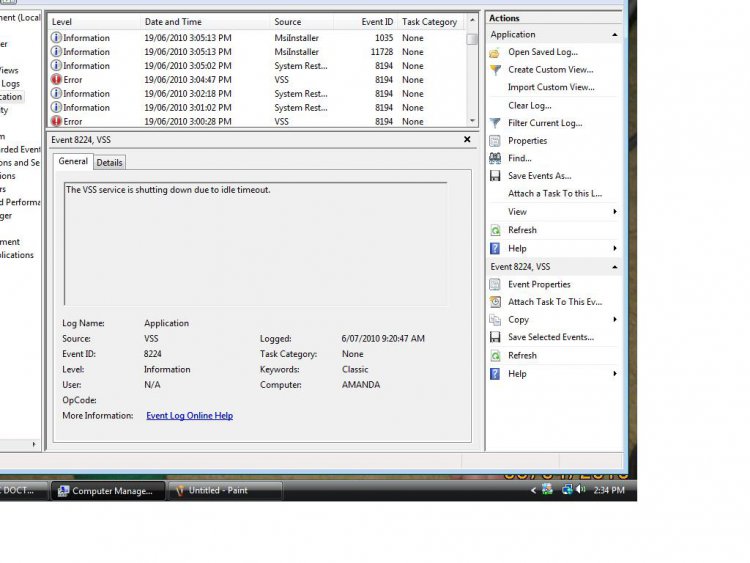The image size is (750, 563).
Task: Click the Computer Management icon on the taskbar
Action: coord(63,491)
